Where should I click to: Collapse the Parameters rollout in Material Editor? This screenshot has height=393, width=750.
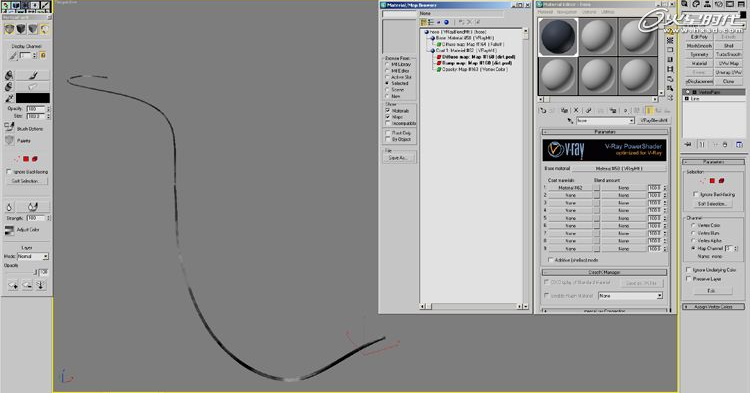[x=605, y=131]
